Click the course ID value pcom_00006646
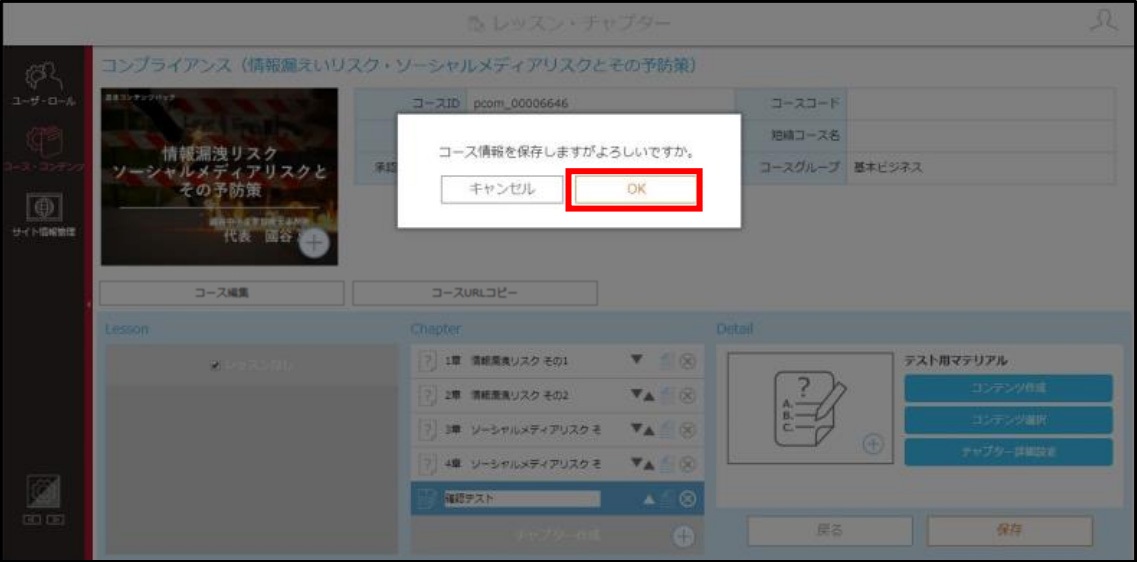 [521, 104]
